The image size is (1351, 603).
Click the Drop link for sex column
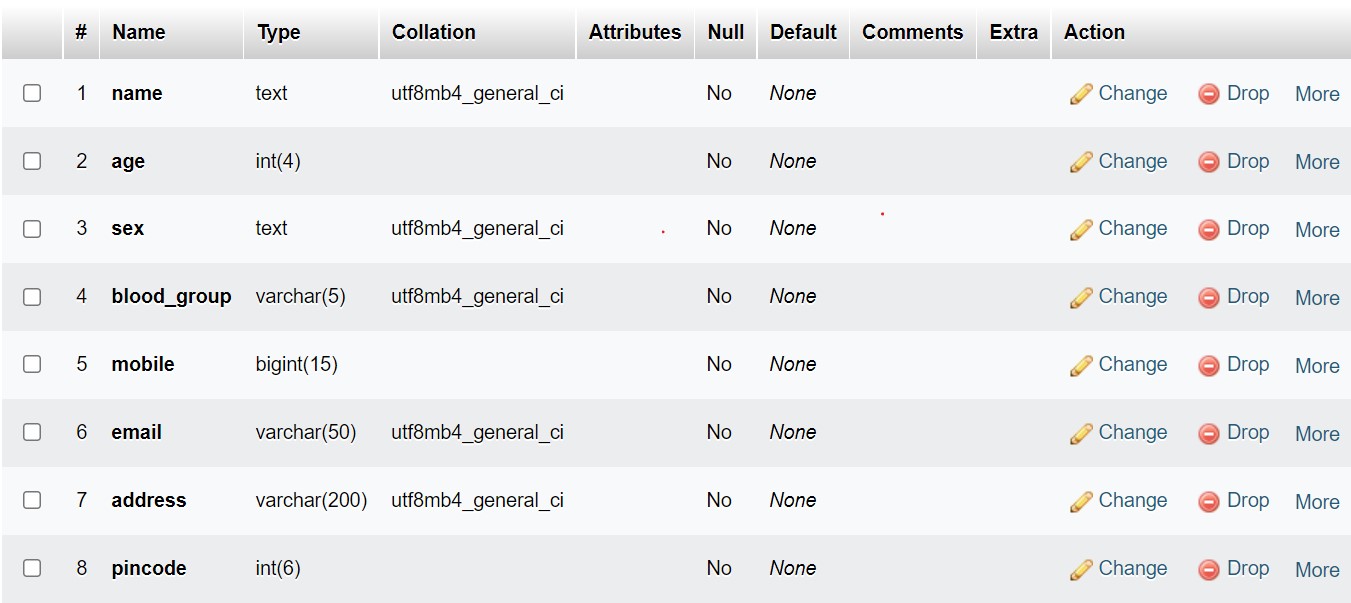point(1247,229)
